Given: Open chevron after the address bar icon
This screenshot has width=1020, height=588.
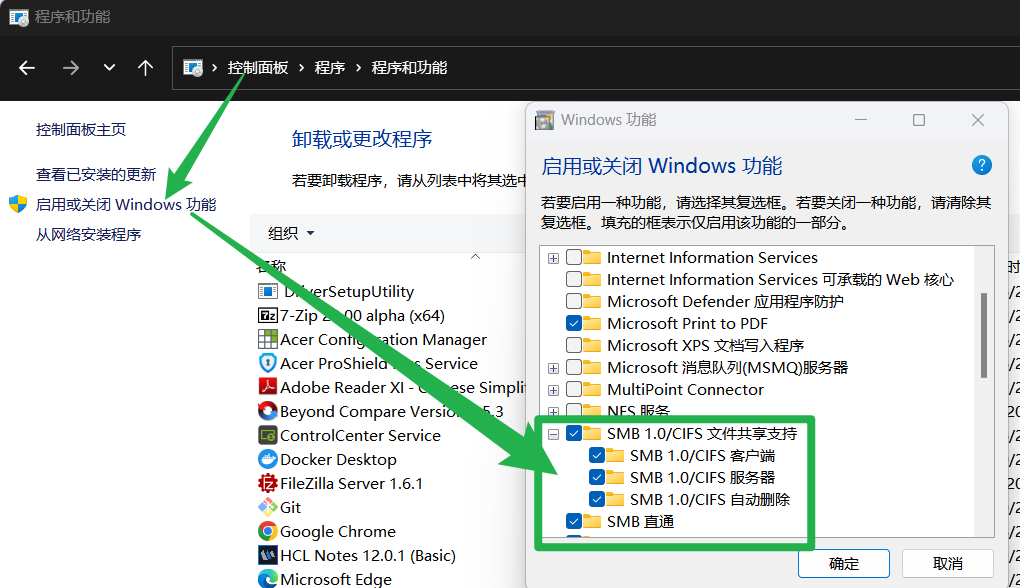Looking at the screenshot, I should [214, 68].
